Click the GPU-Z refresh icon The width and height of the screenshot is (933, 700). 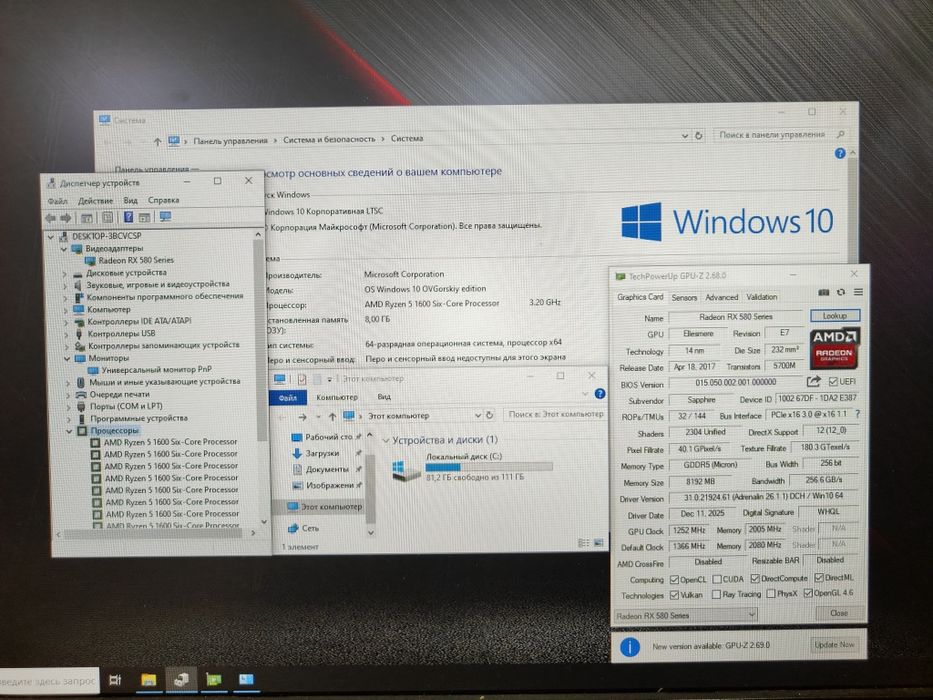coord(841,292)
